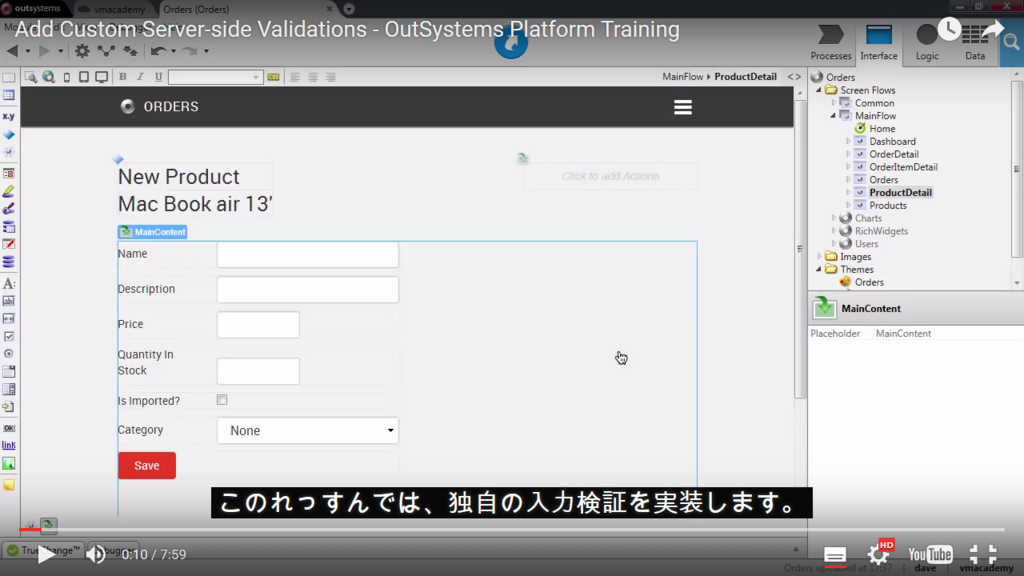Select the Products screen

click(888, 206)
